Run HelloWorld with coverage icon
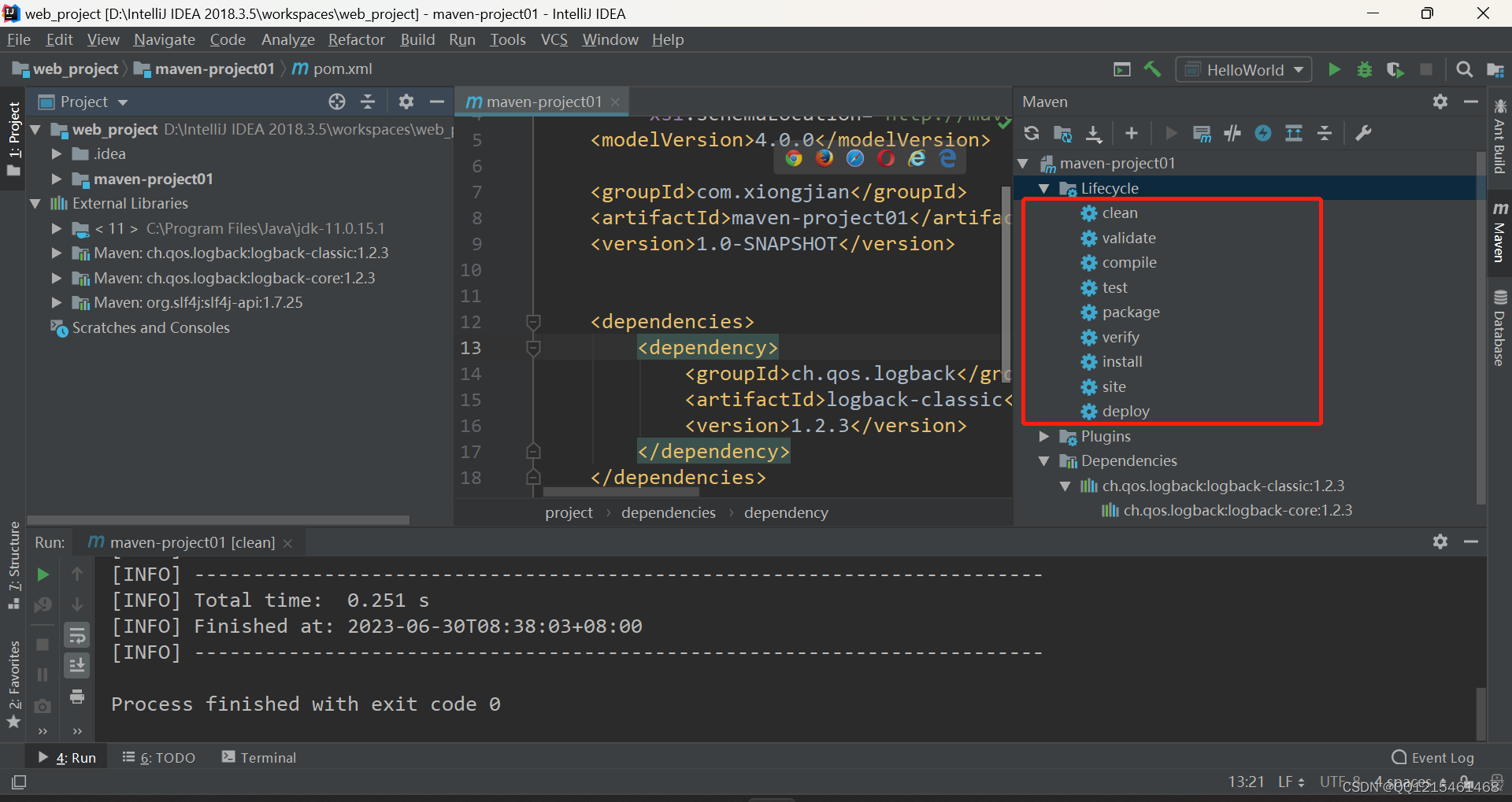This screenshot has height=802, width=1512. point(1395,69)
